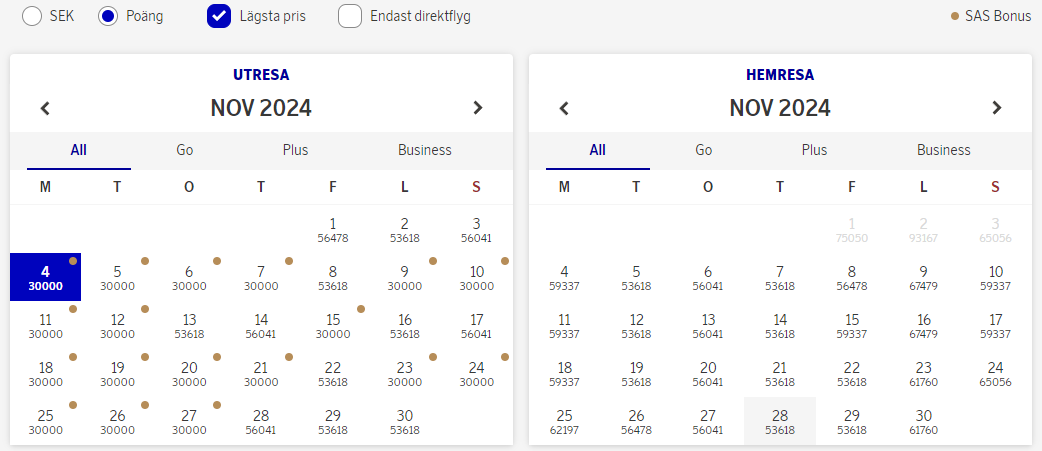The image size is (1042, 451).
Task: Switch to Go tab in Hemresa
Action: [704, 150]
